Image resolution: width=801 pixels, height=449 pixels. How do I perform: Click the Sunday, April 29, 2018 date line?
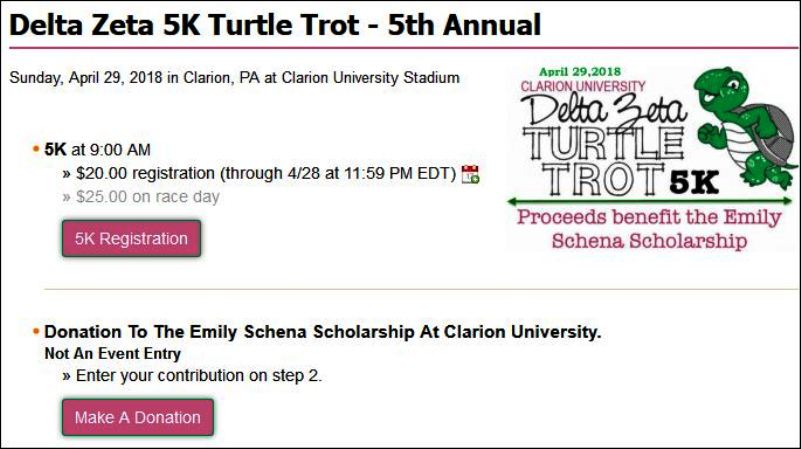pos(234,78)
